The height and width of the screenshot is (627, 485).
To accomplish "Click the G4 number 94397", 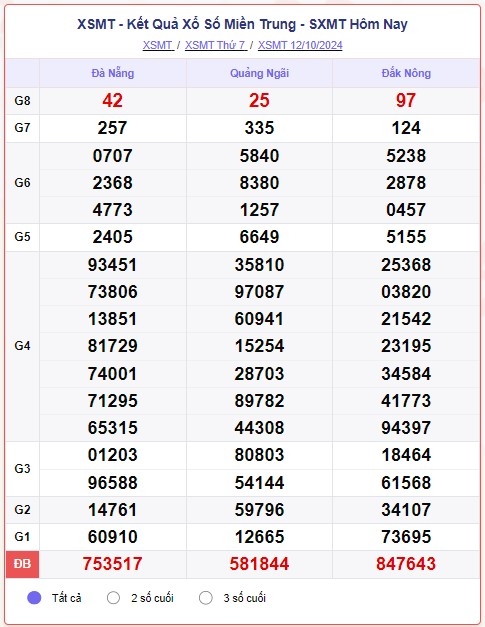I will click(406, 428).
